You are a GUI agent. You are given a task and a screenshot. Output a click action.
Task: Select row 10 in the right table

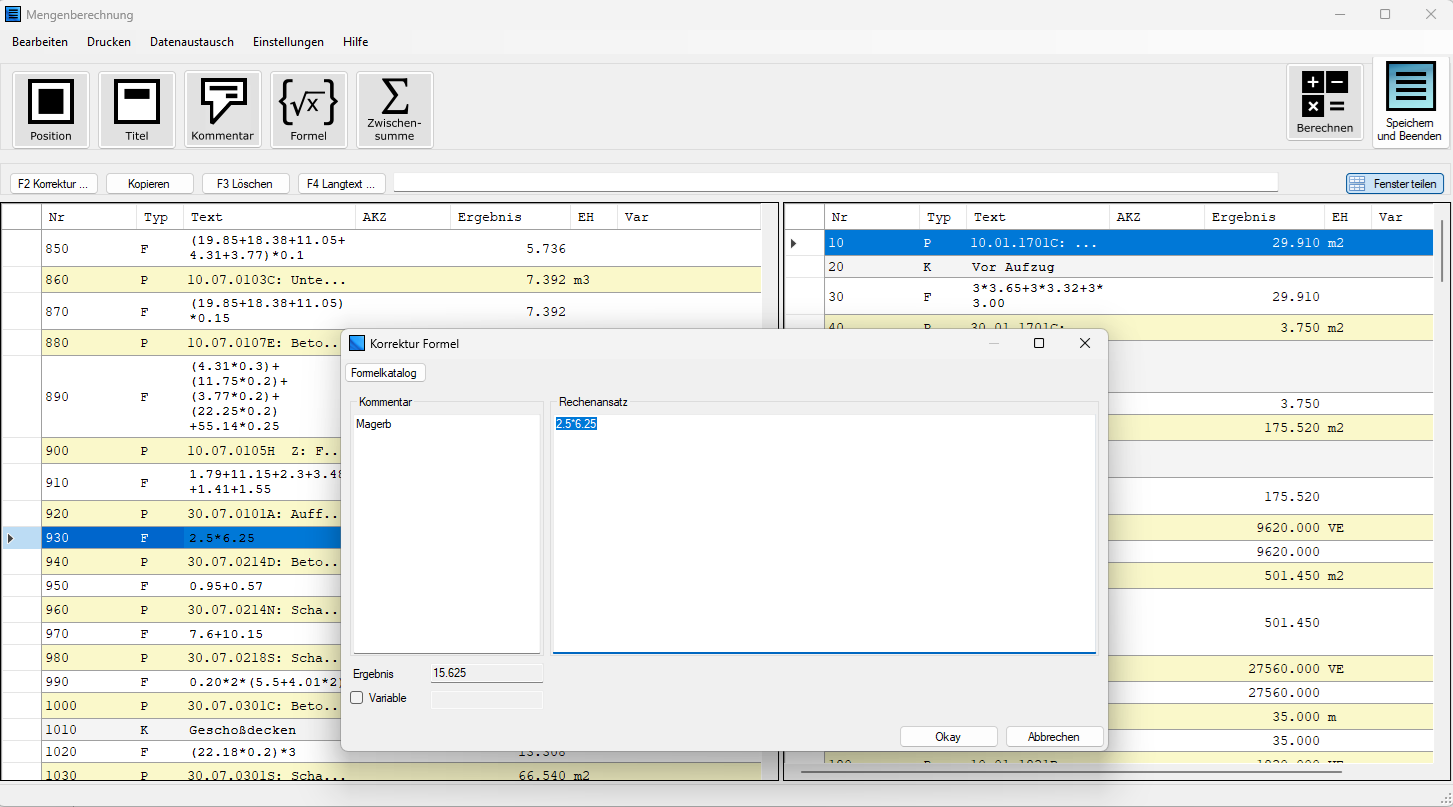1110,243
